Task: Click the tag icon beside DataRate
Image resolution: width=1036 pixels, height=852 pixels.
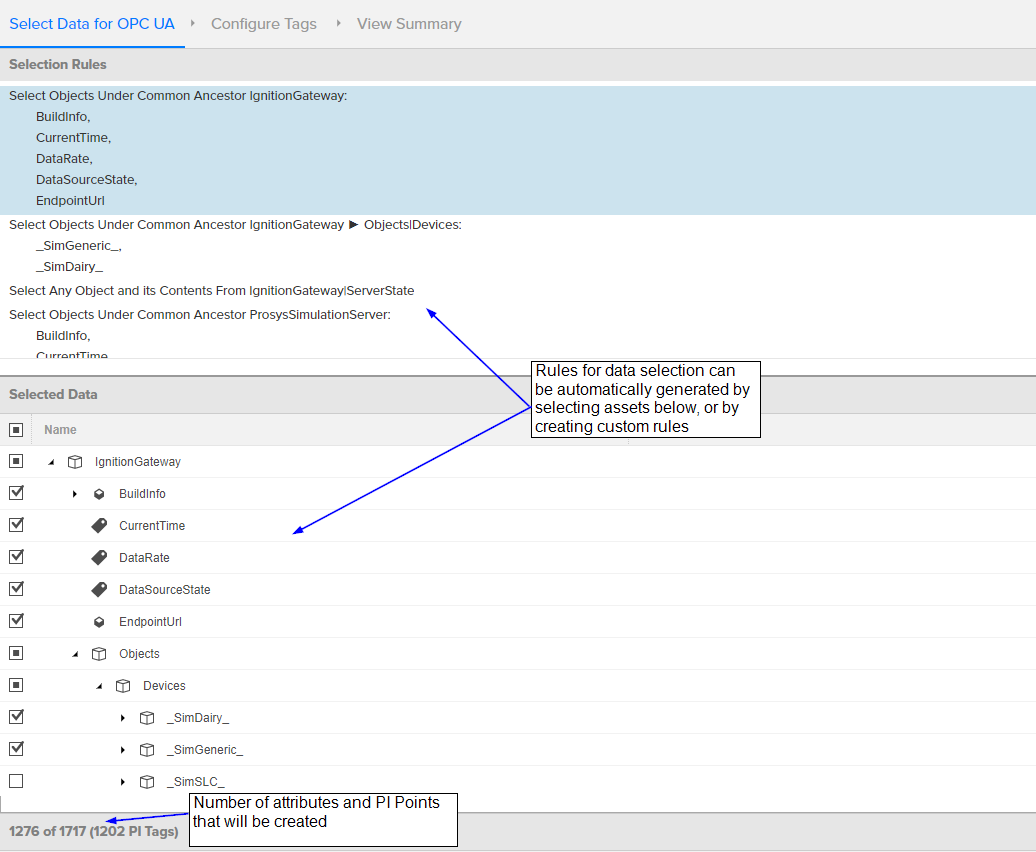Action: click(x=99, y=558)
